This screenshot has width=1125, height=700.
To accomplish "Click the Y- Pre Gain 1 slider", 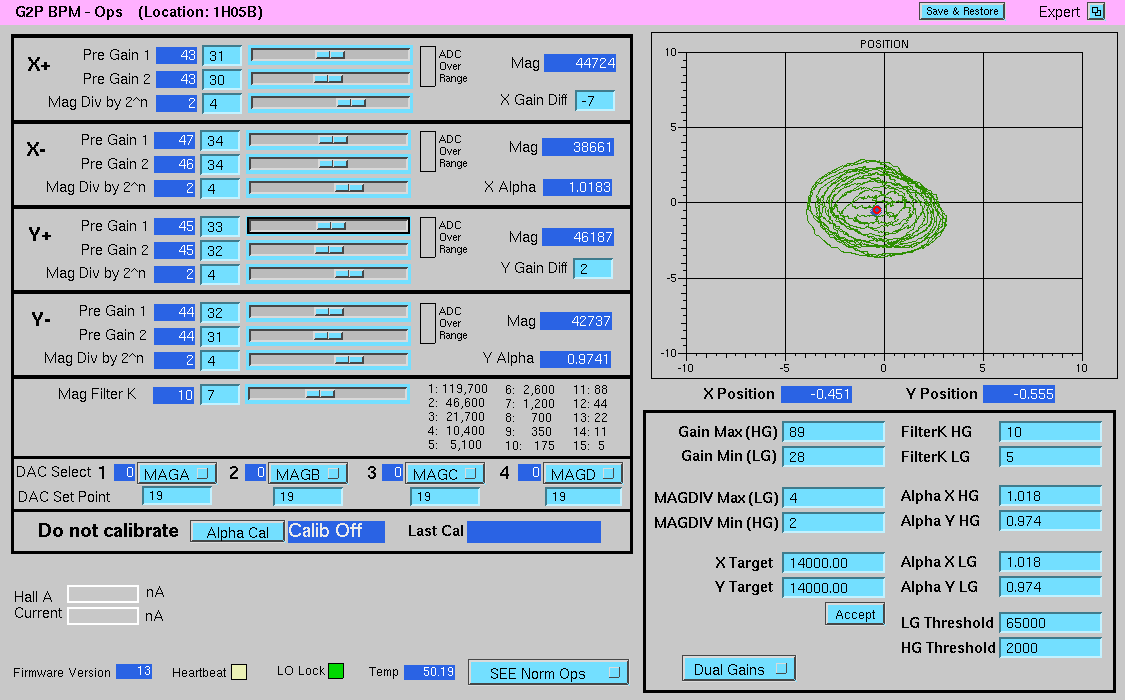I will (x=328, y=312).
